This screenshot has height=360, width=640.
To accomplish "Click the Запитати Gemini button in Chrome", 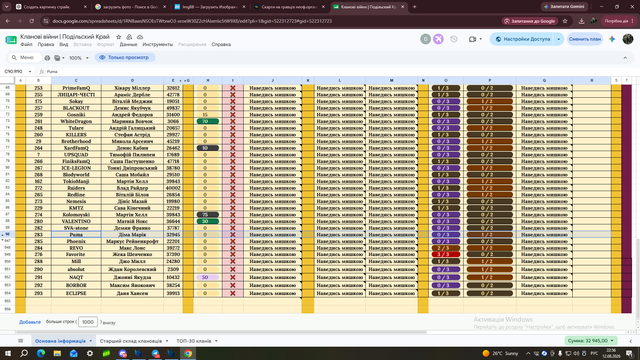I will pyautogui.click(x=564, y=7).
